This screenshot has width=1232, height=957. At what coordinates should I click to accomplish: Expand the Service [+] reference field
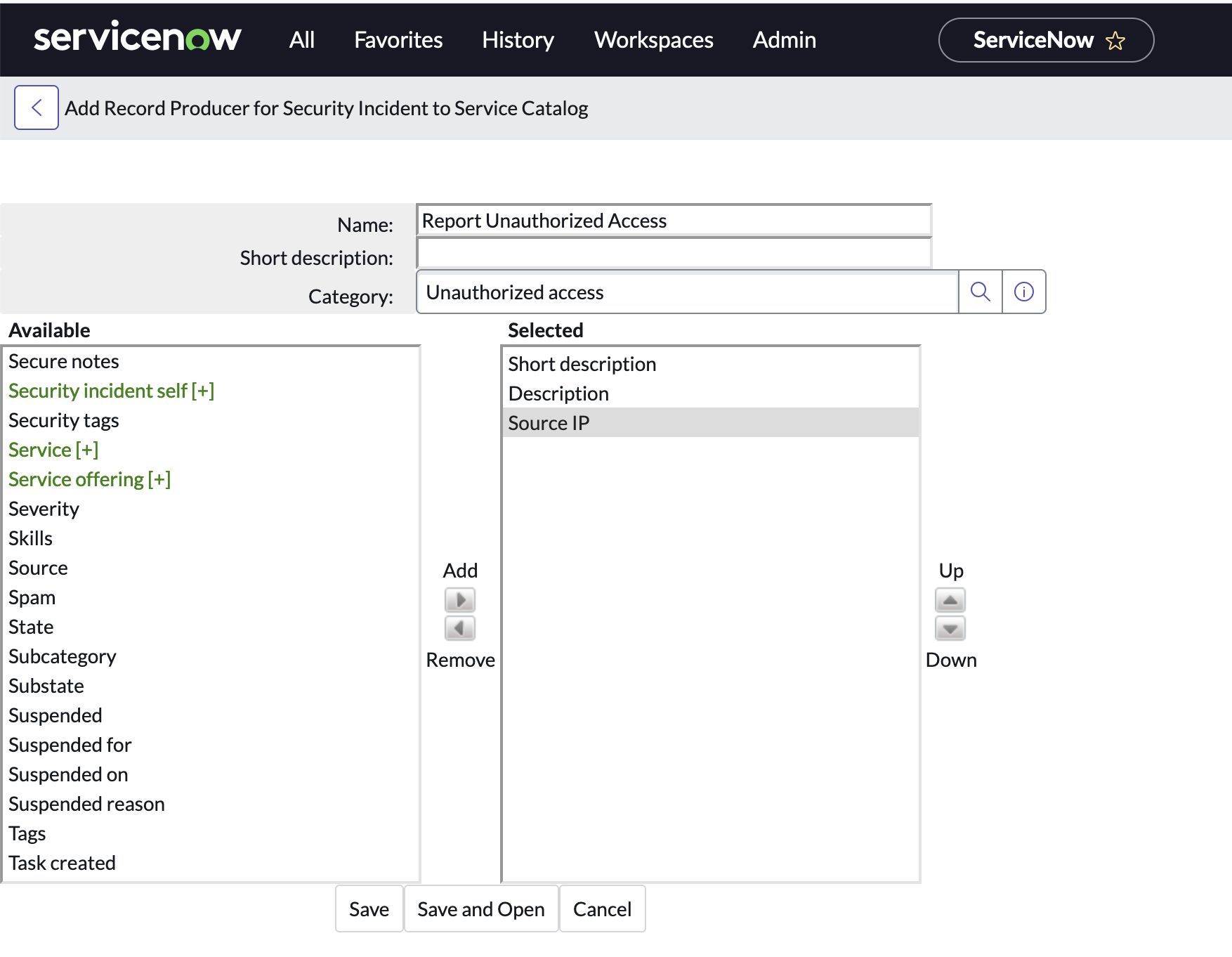[x=53, y=450]
